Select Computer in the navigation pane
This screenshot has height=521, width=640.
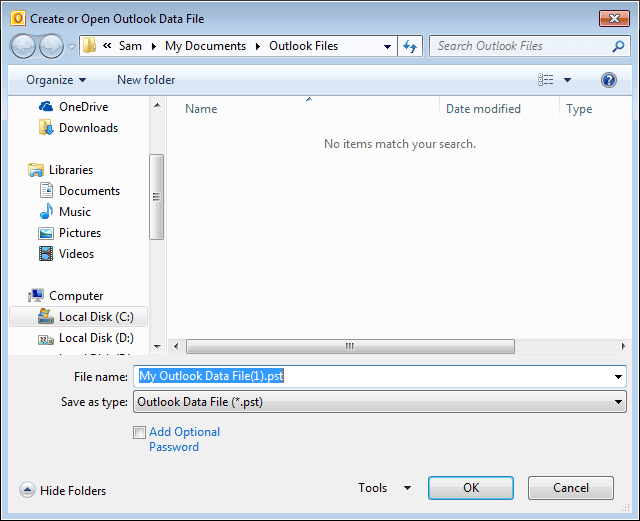(76, 296)
